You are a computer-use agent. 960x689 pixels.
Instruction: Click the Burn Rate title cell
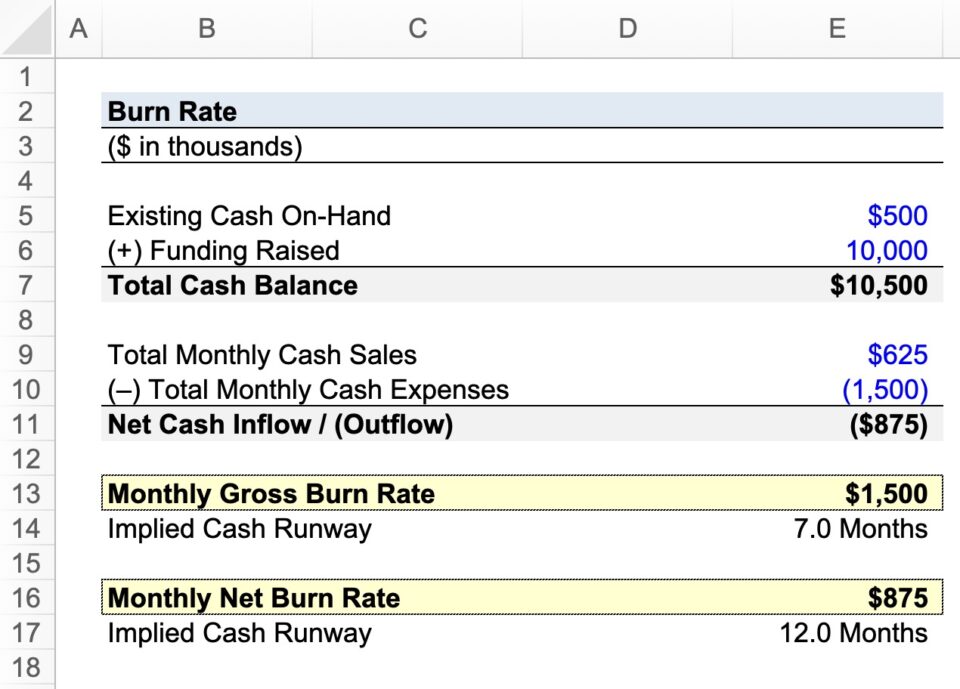pos(206,111)
